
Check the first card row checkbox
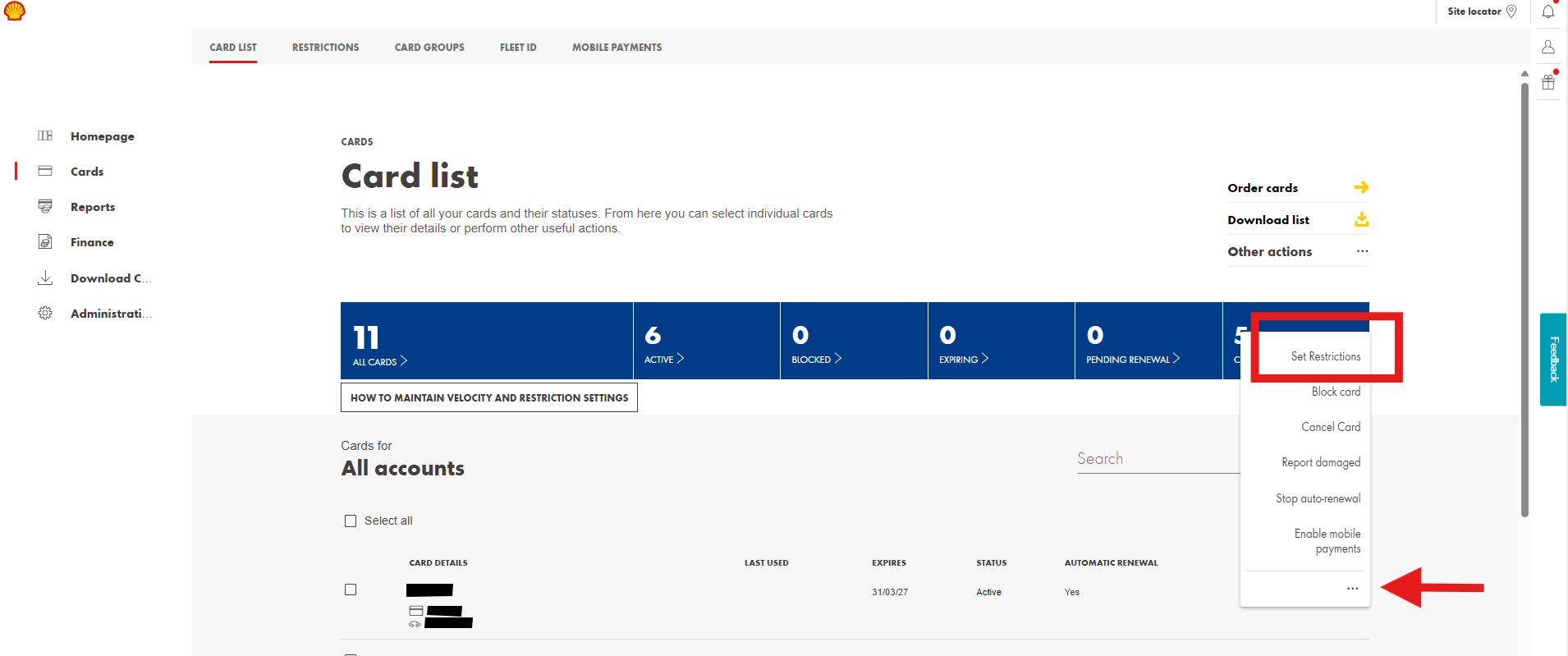(351, 589)
